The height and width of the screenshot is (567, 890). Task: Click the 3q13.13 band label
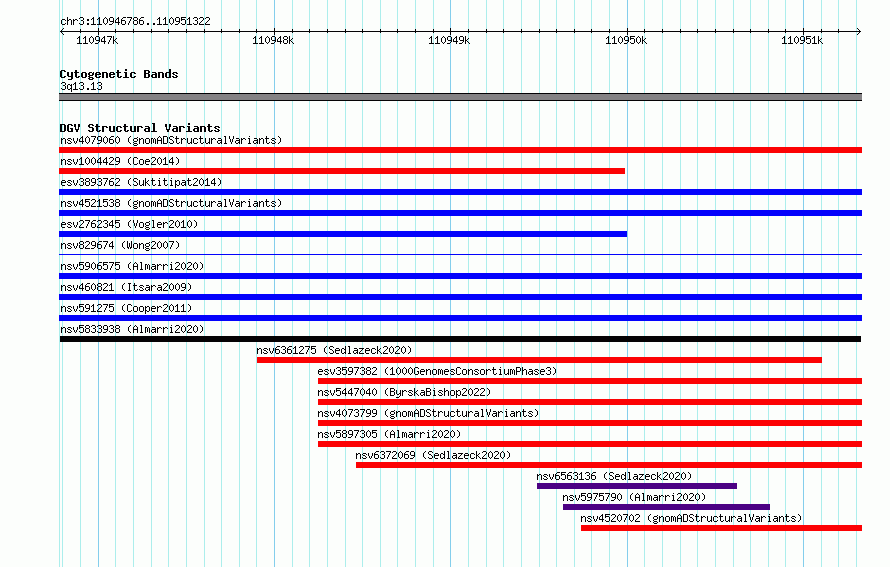pos(81,86)
